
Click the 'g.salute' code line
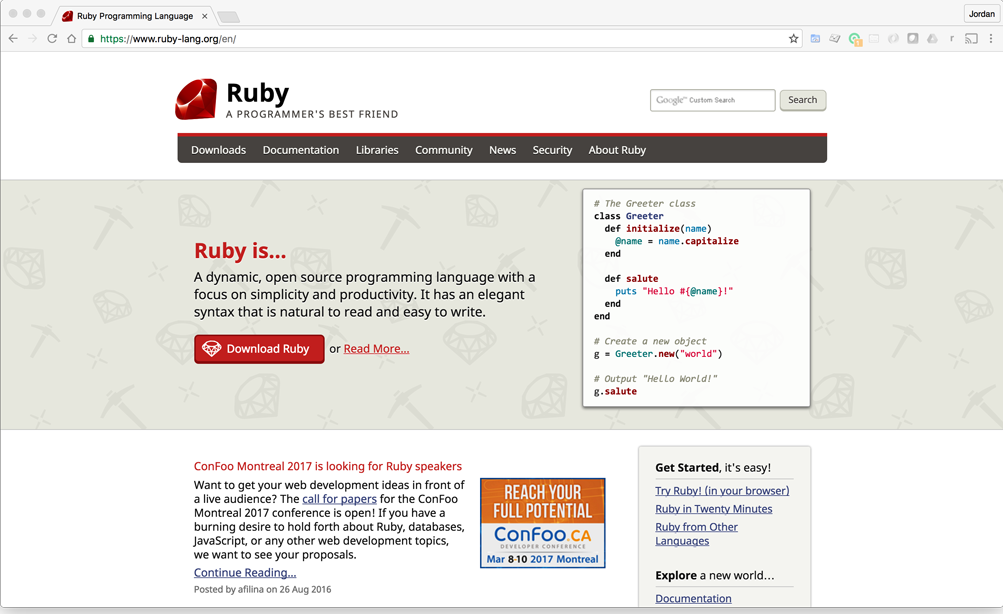coord(615,391)
